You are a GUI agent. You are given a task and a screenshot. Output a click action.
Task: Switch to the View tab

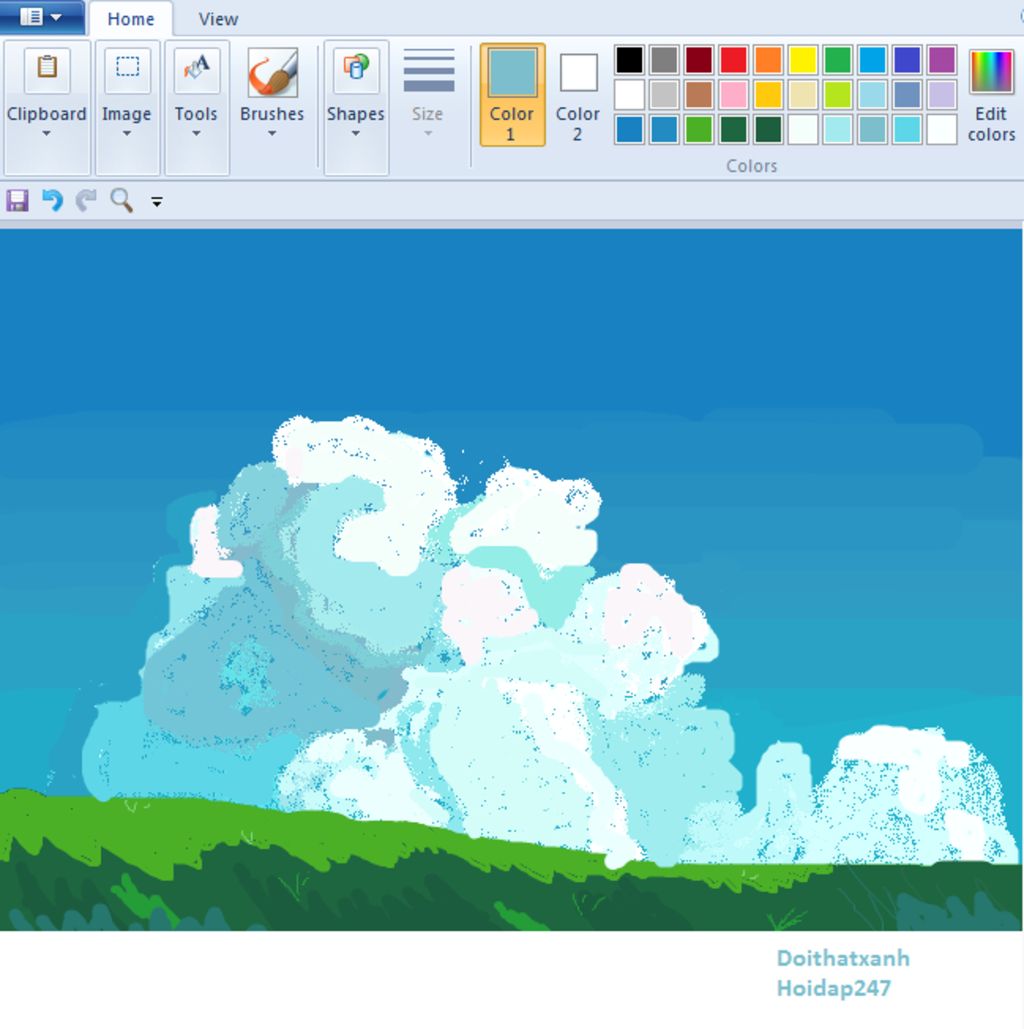219,19
